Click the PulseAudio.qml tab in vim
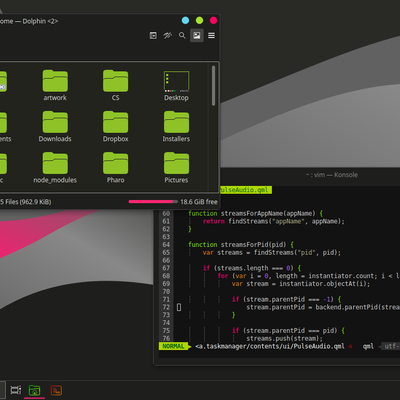The image size is (400, 400). 246,190
